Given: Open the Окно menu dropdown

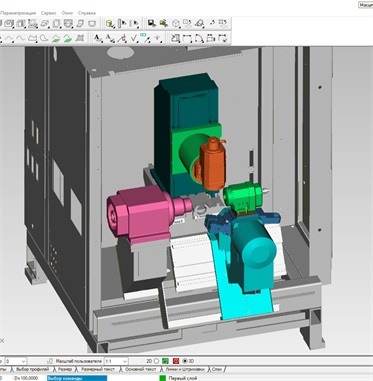Looking at the screenshot, I should coord(67,13).
